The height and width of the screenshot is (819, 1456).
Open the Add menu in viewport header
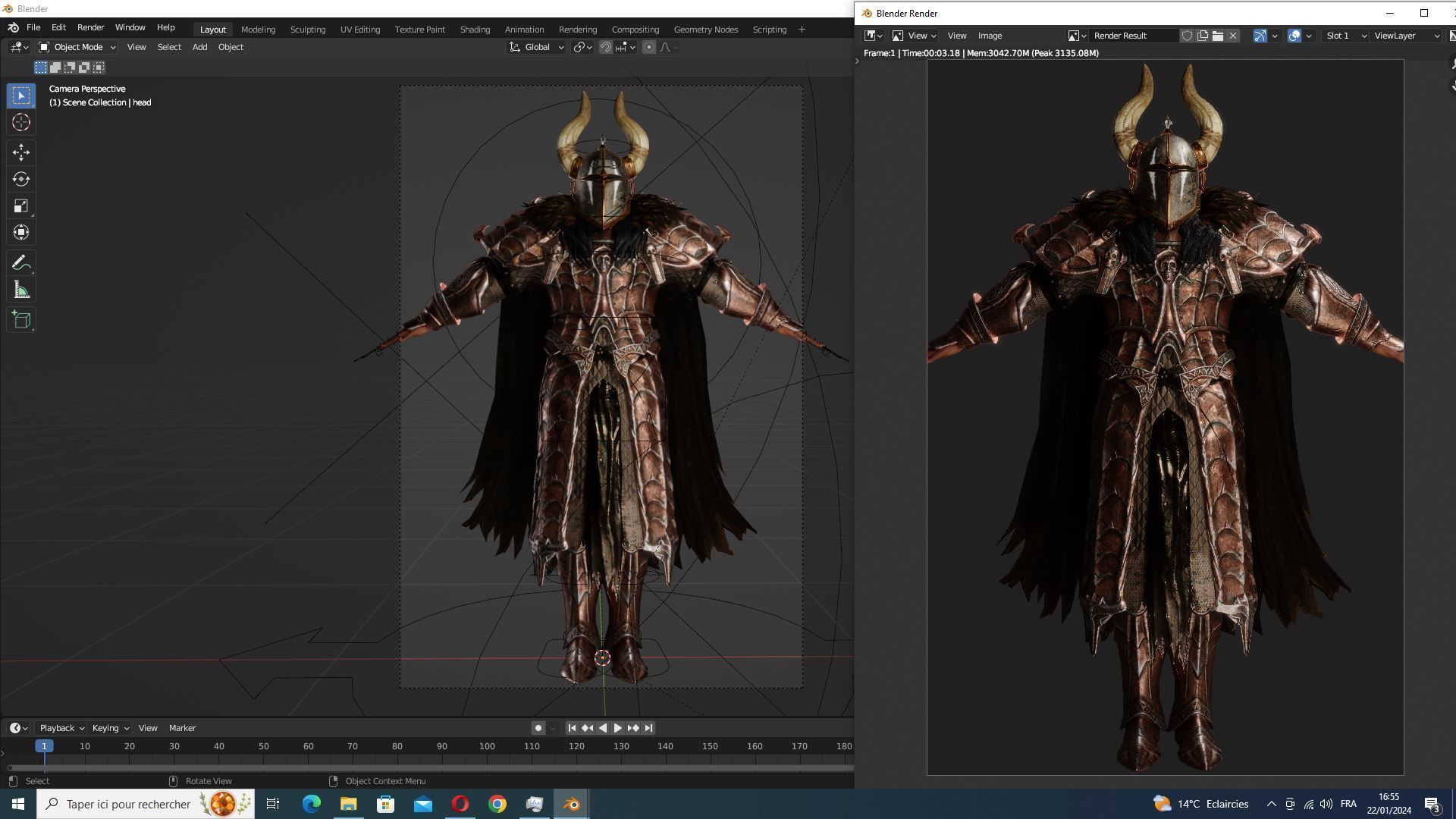(x=199, y=47)
